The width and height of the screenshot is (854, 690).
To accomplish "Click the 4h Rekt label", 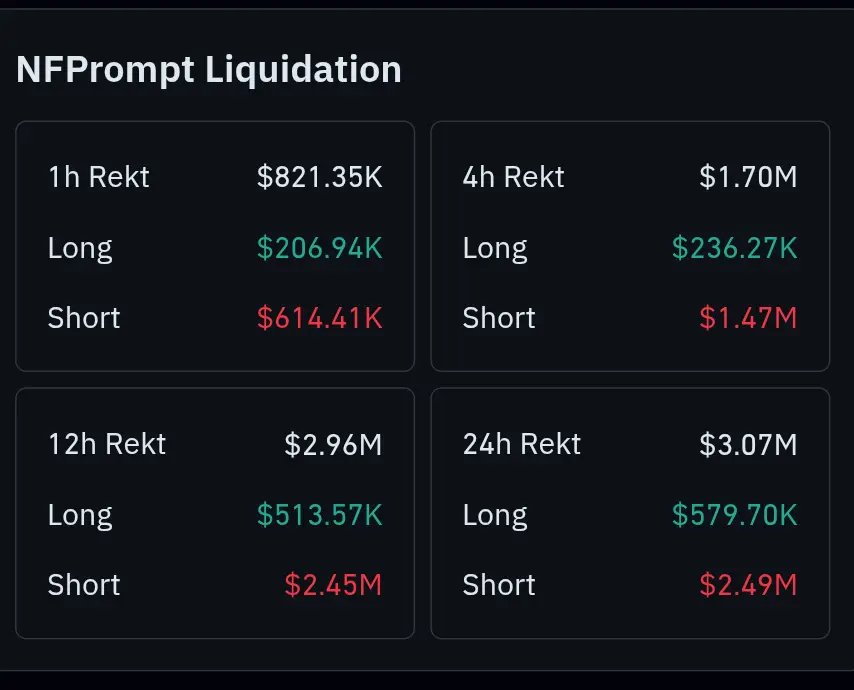I will [514, 177].
